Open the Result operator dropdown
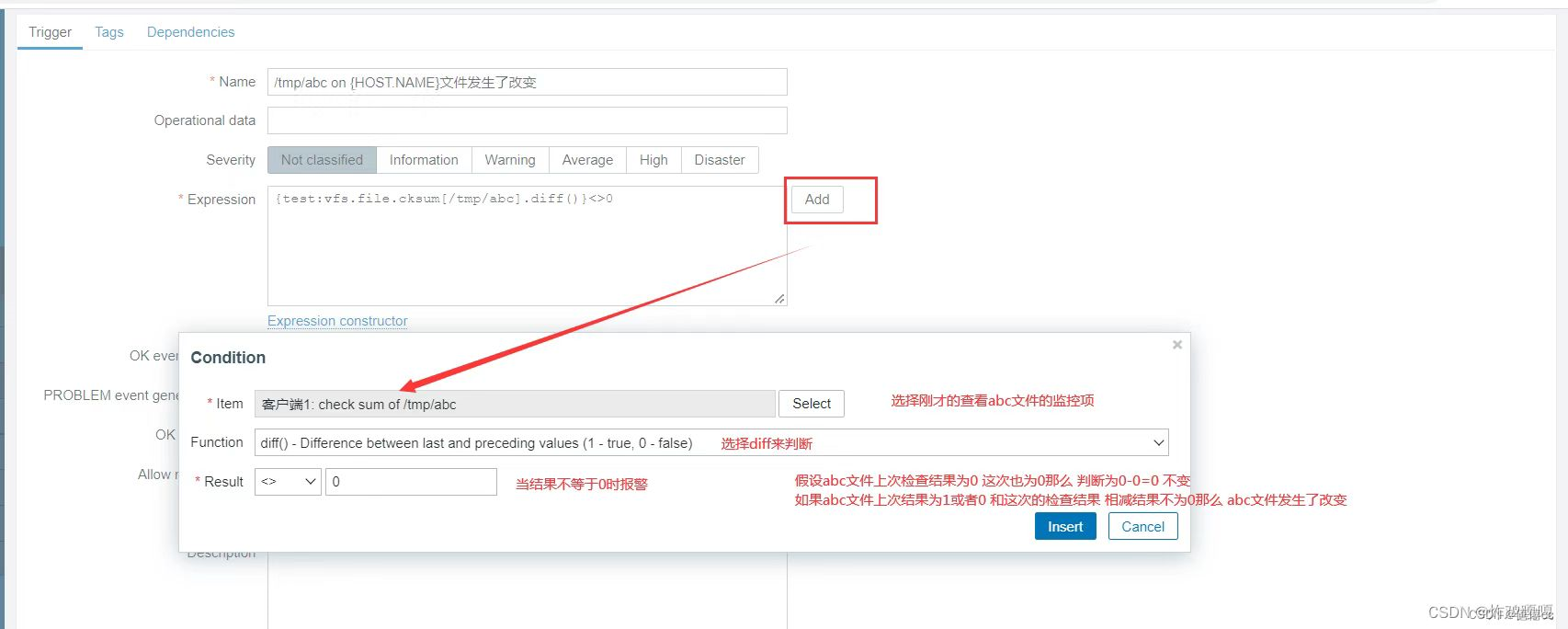1568x629 pixels. [x=288, y=482]
